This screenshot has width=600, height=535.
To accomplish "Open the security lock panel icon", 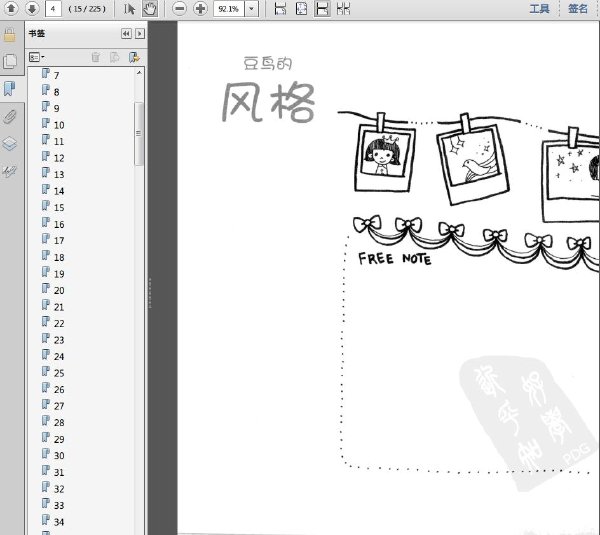I will (x=10, y=35).
